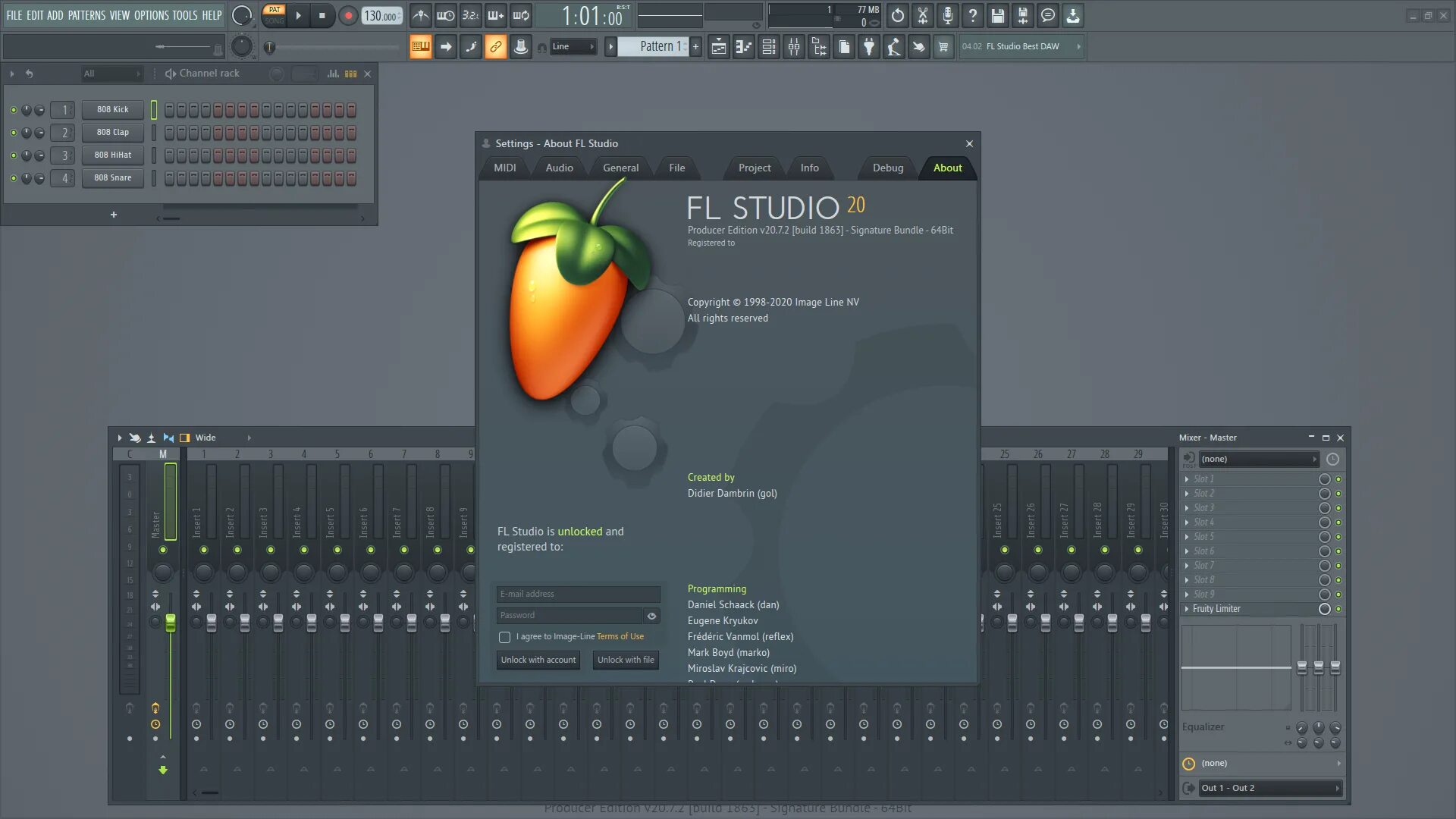1456x819 pixels.
Task: Open mixer Wide layout dropdown
Action: pos(223,438)
